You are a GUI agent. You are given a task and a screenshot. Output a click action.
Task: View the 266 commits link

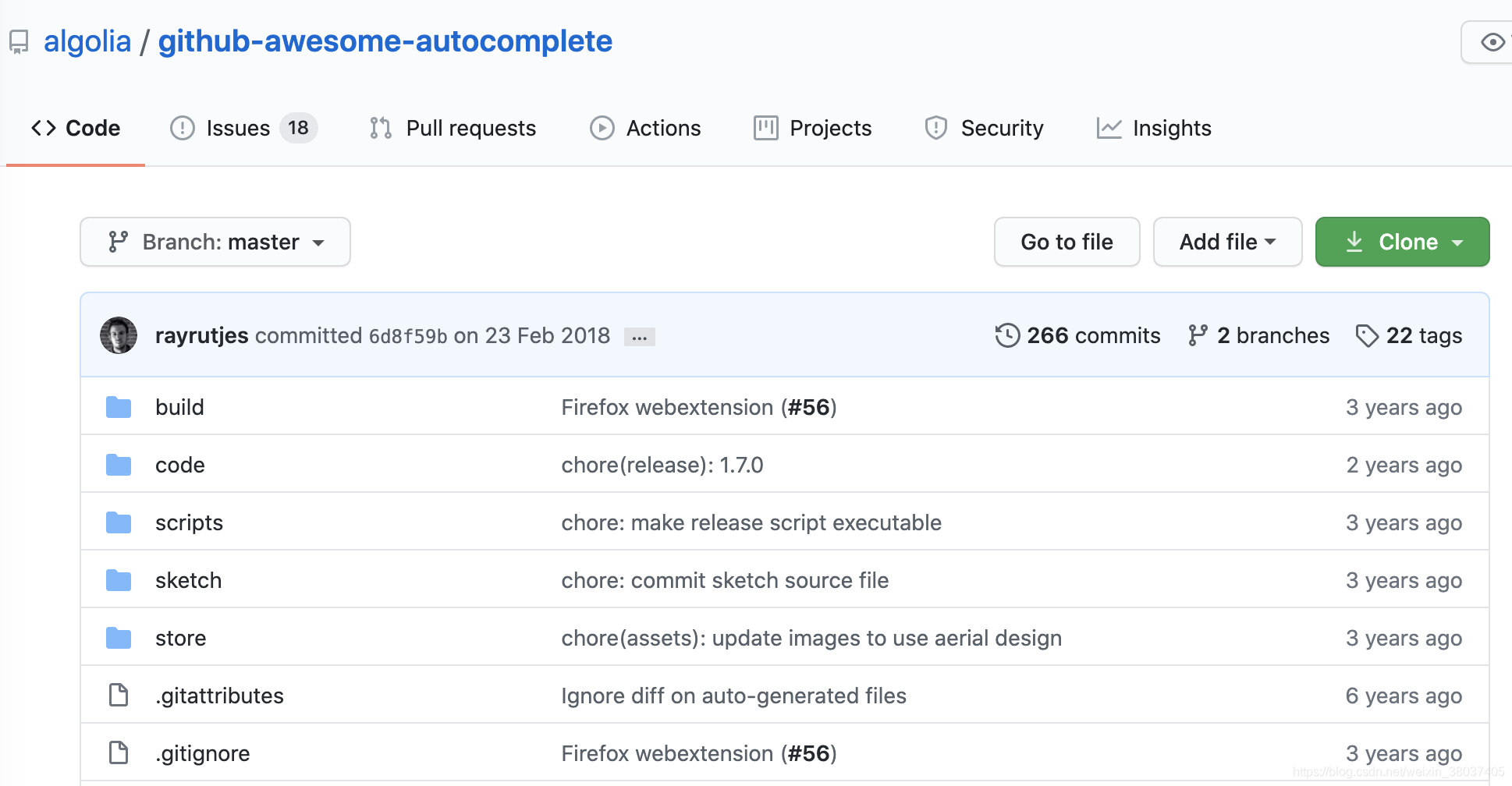point(1078,335)
